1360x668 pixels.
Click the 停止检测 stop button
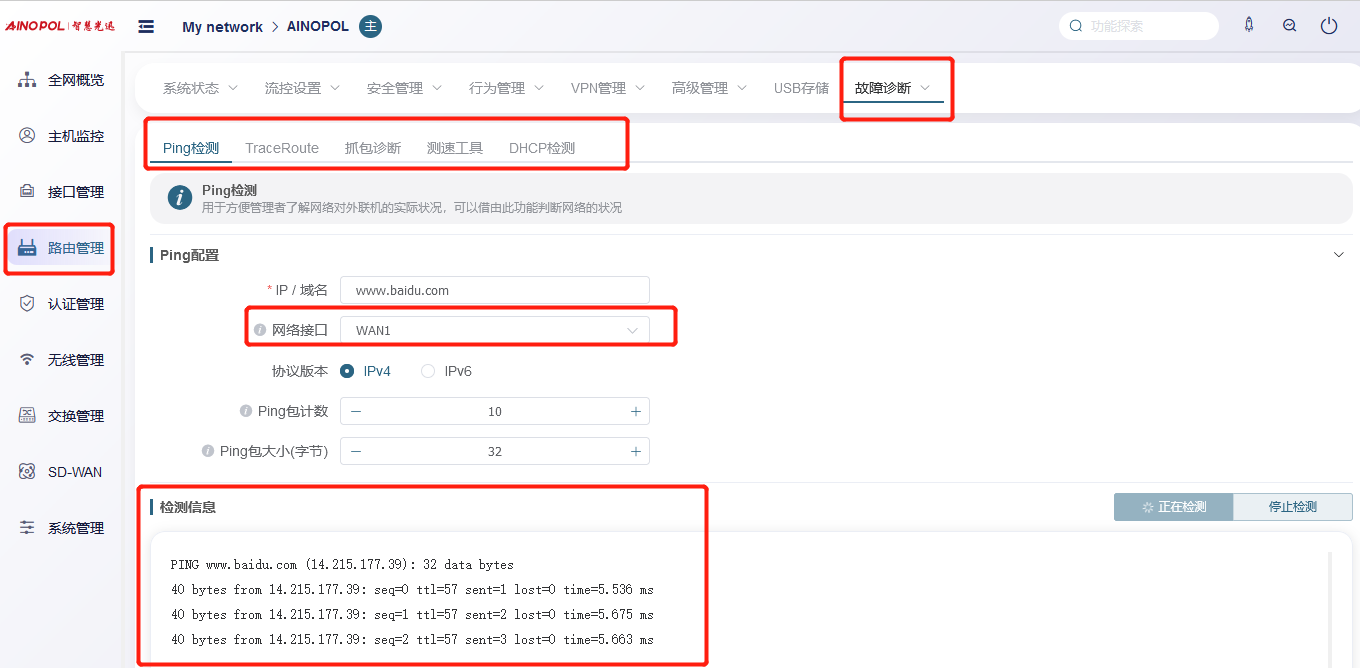pyautogui.click(x=1292, y=507)
